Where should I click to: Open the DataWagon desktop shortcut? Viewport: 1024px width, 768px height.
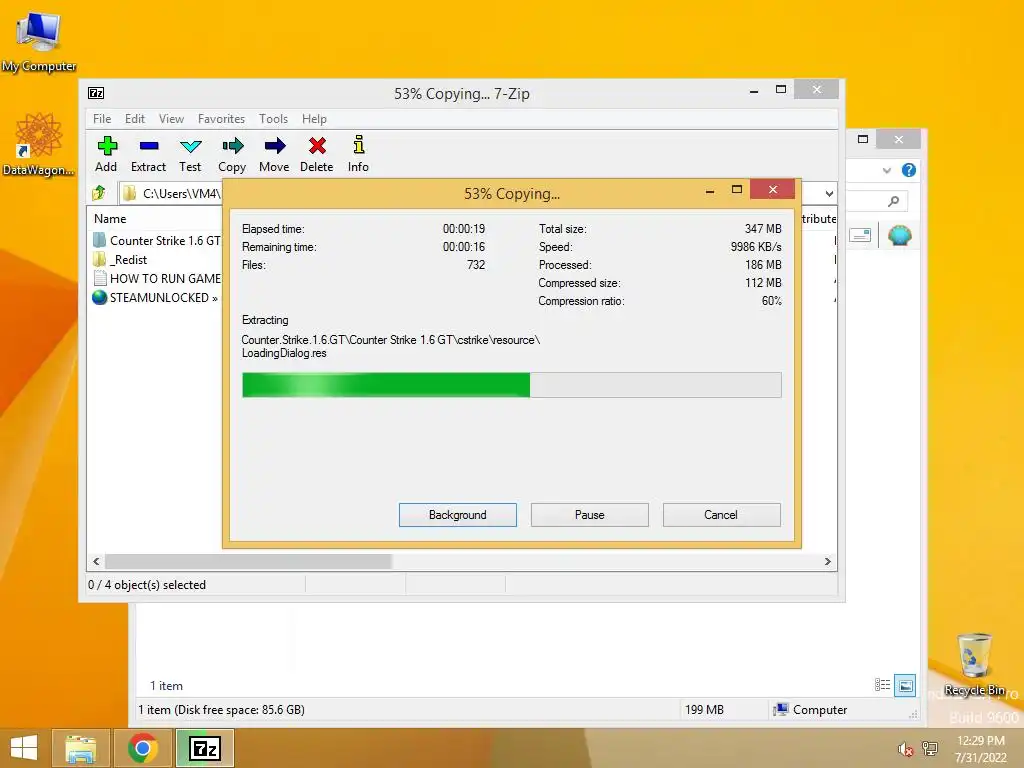click(39, 144)
